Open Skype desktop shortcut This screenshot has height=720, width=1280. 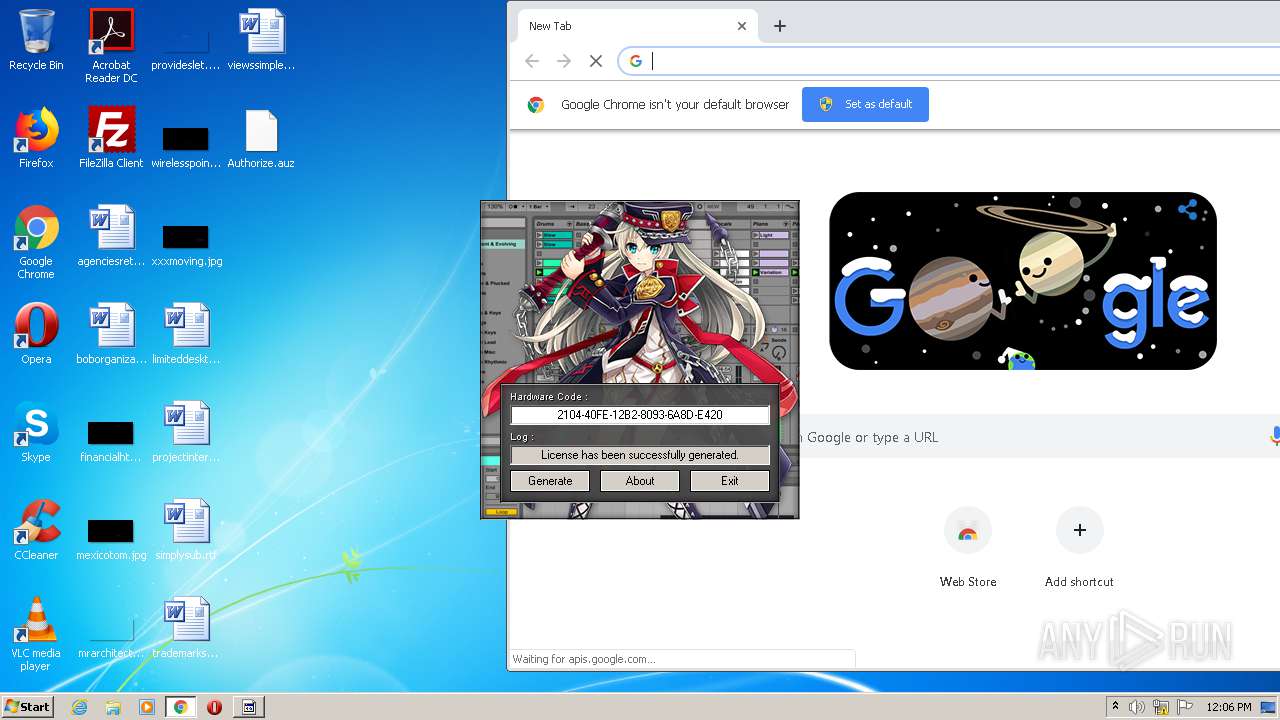point(36,433)
